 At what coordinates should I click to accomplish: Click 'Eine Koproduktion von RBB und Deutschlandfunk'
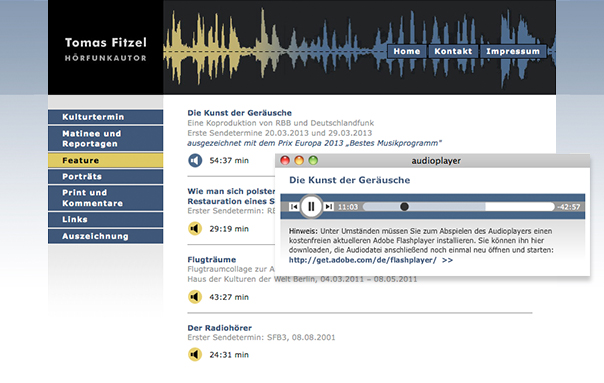[x=280, y=123]
